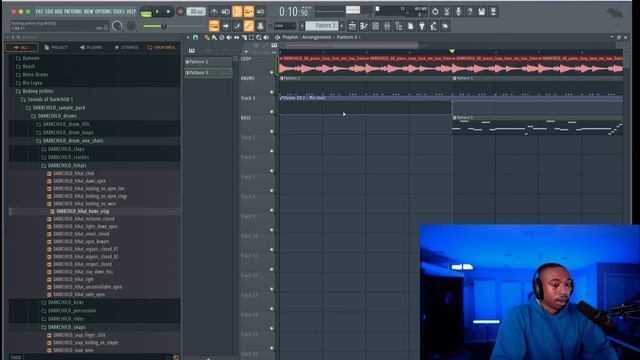This screenshot has height=360, width=640.
Task: Click the master volume knob
Action: 117,26
